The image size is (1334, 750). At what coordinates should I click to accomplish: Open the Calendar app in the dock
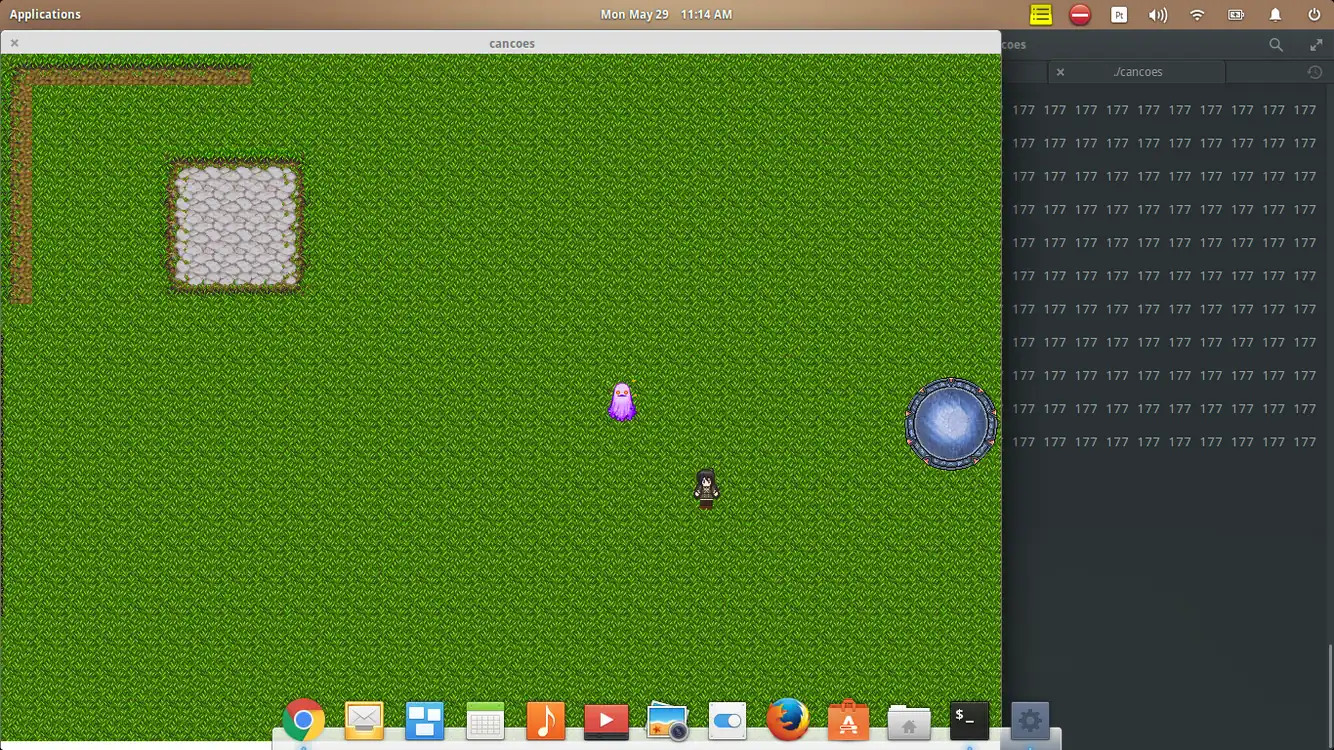point(485,720)
